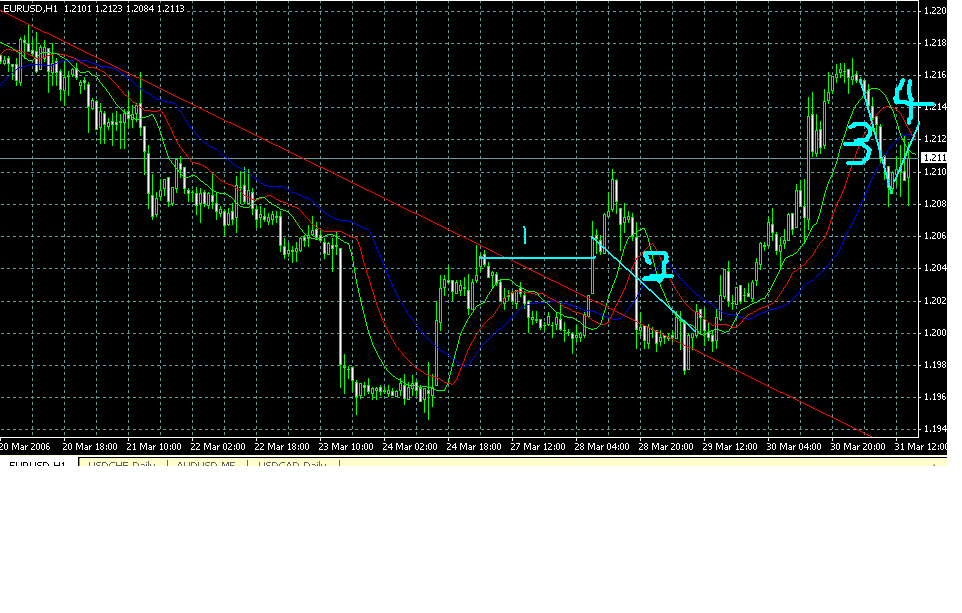This screenshot has width=962, height=613.
Task: Click the 1.206 price scale label
Action: pos(934,236)
